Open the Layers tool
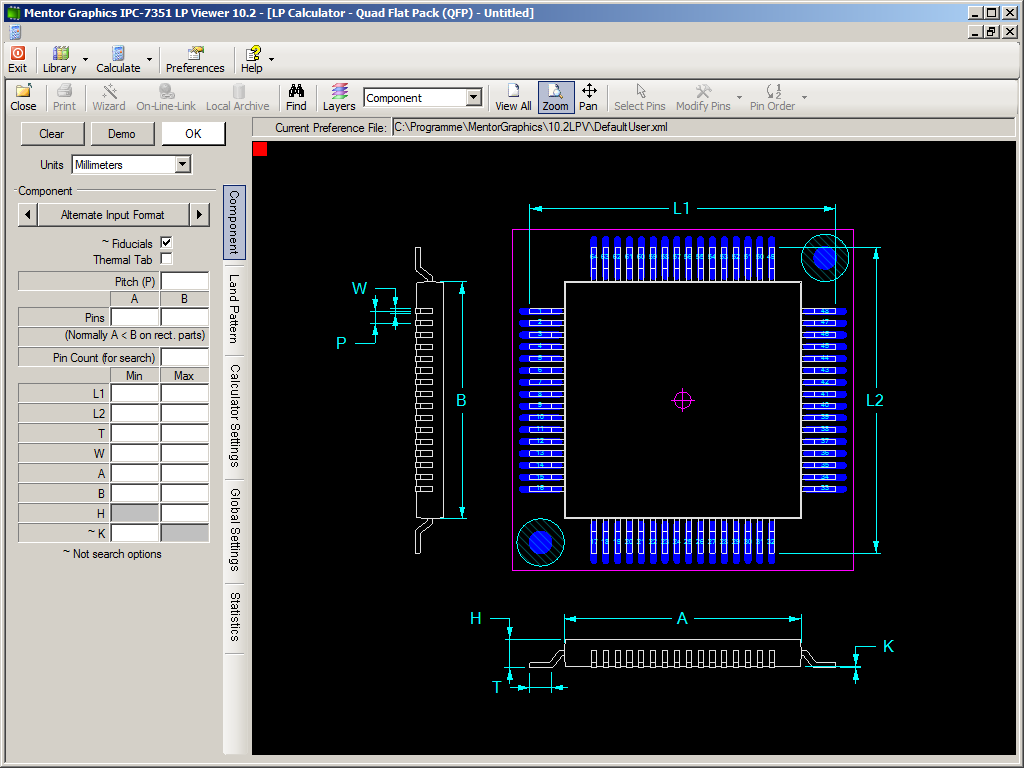1024x768 pixels. click(x=339, y=97)
